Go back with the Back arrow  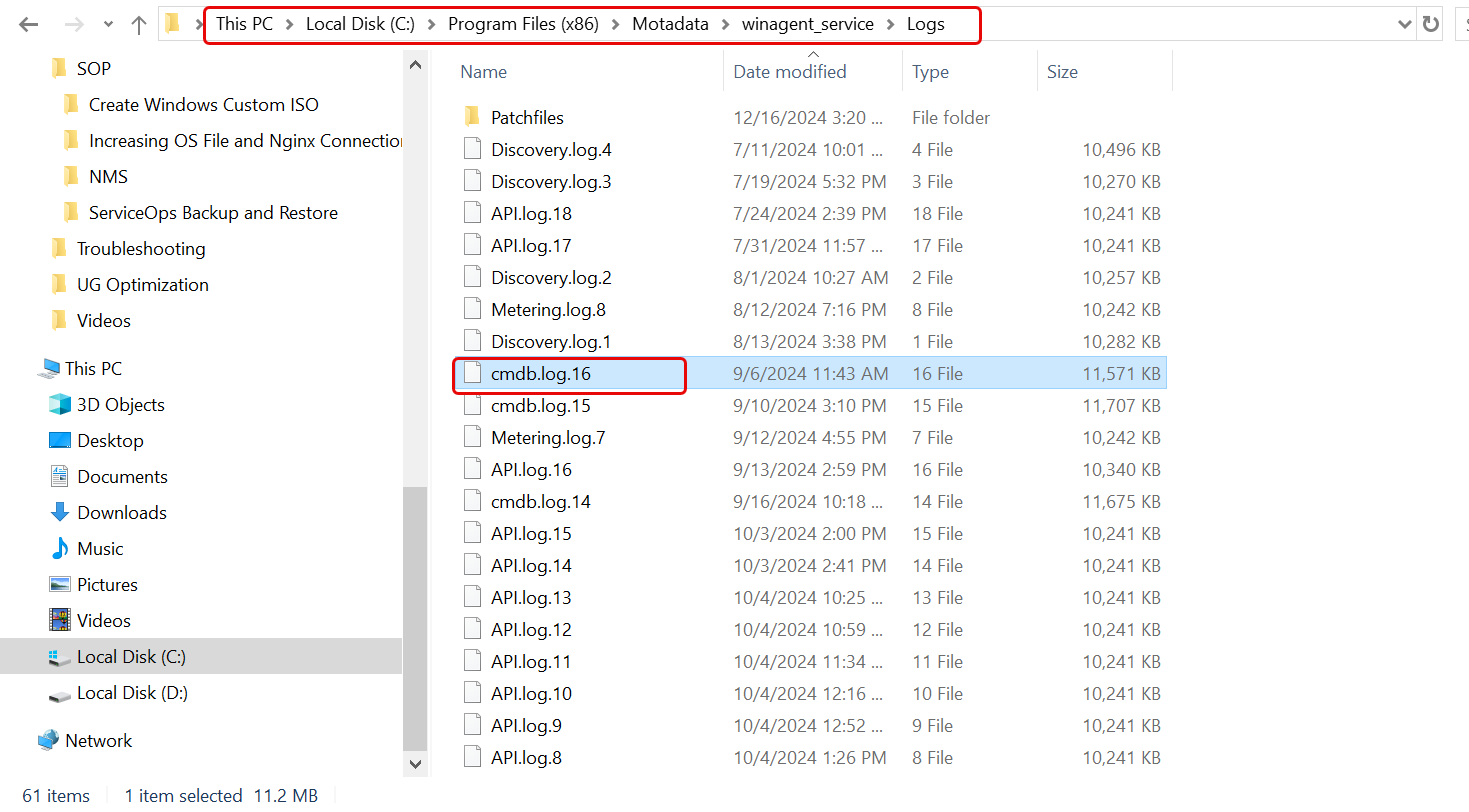tap(28, 24)
